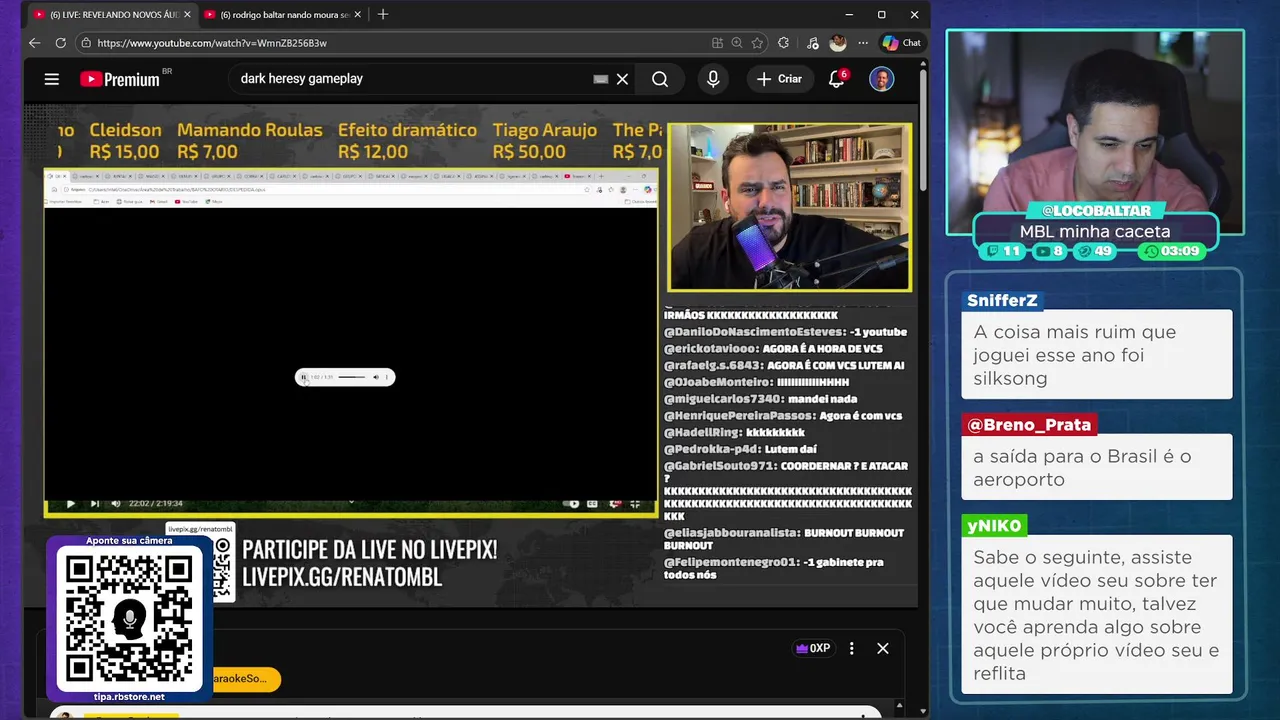The height and width of the screenshot is (720, 1280).
Task: Click the @LOCOBALTAR name banner
Action: [1095, 211]
